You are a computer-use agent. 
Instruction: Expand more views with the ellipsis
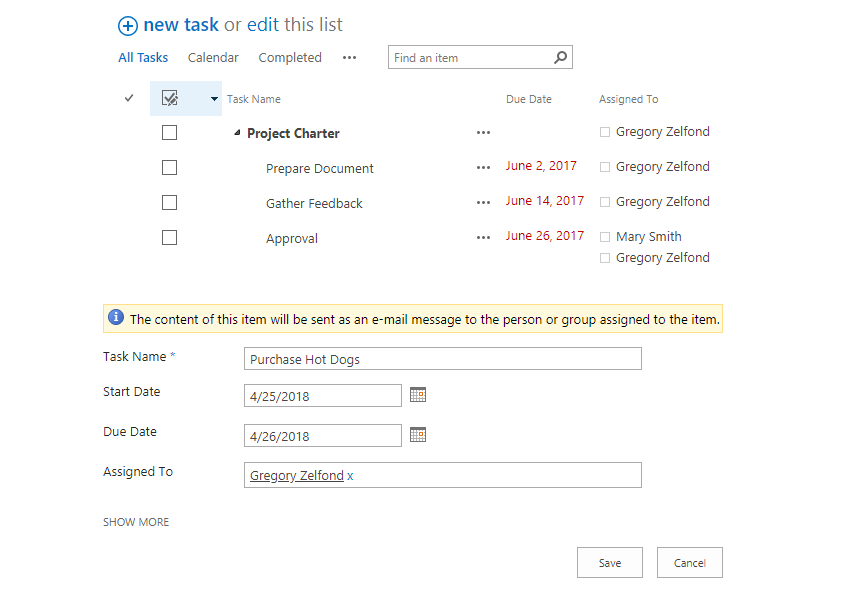pyautogui.click(x=349, y=58)
